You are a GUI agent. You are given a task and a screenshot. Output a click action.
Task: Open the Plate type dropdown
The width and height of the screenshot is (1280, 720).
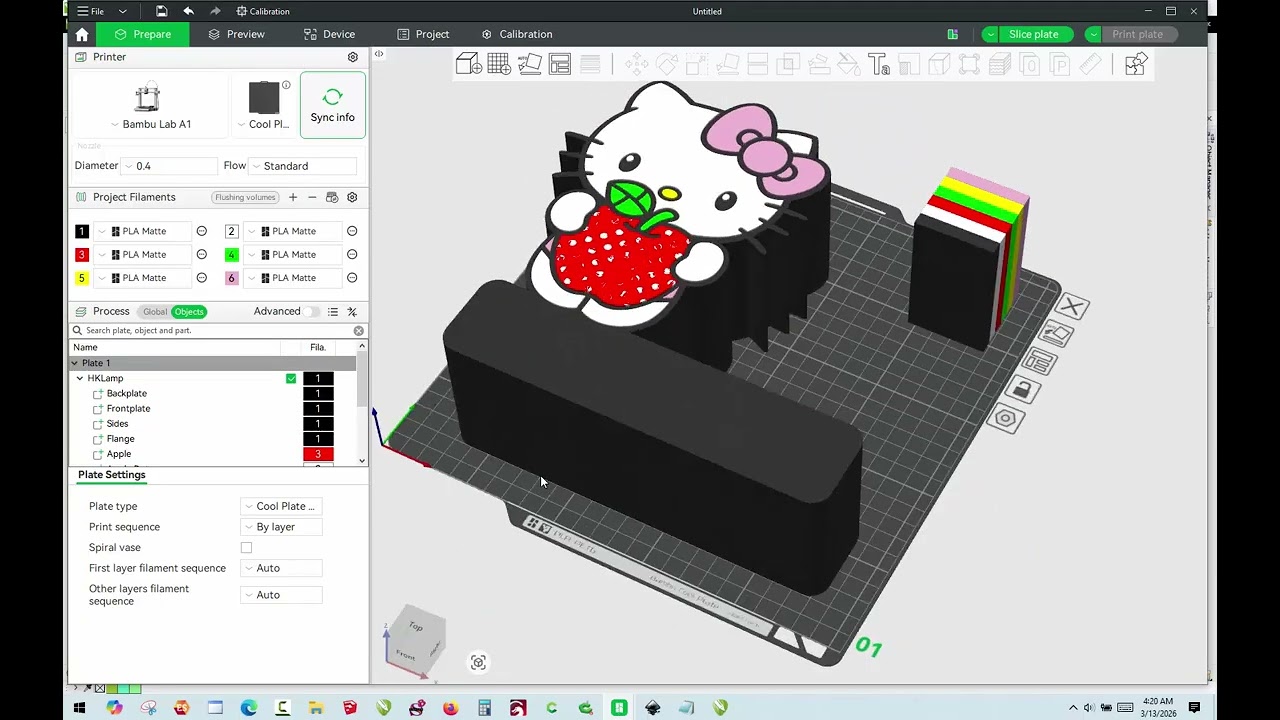(x=281, y=506)
